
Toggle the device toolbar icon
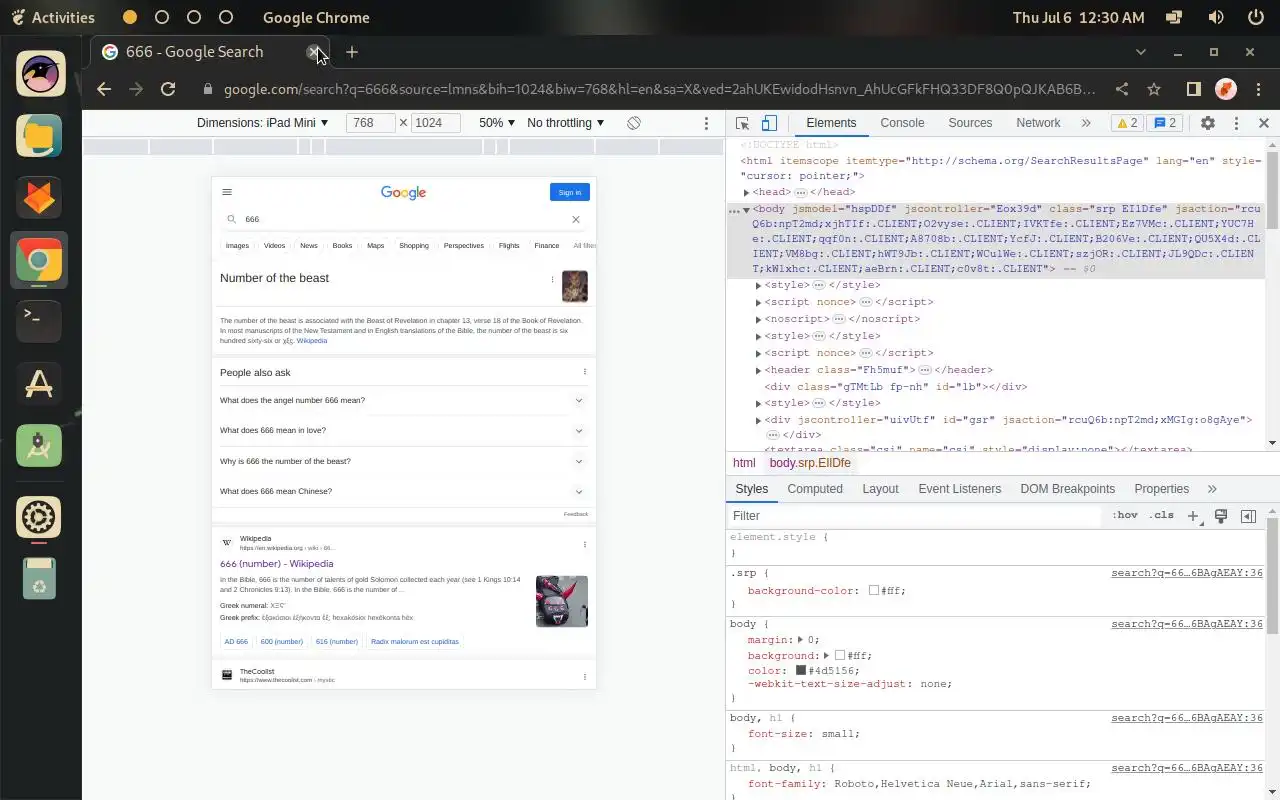coord(769,123)
